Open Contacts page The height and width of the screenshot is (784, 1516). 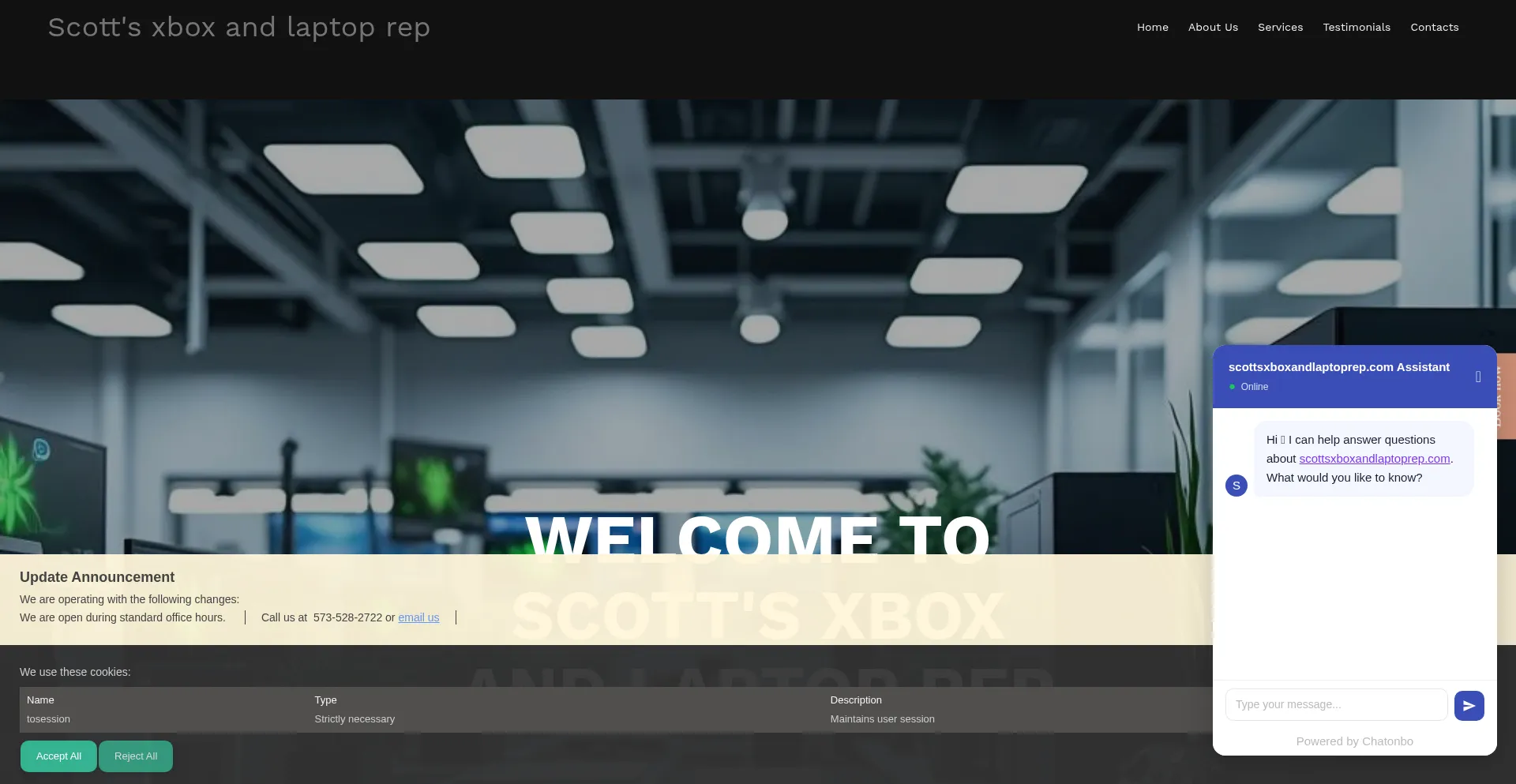coord(1434,28)
